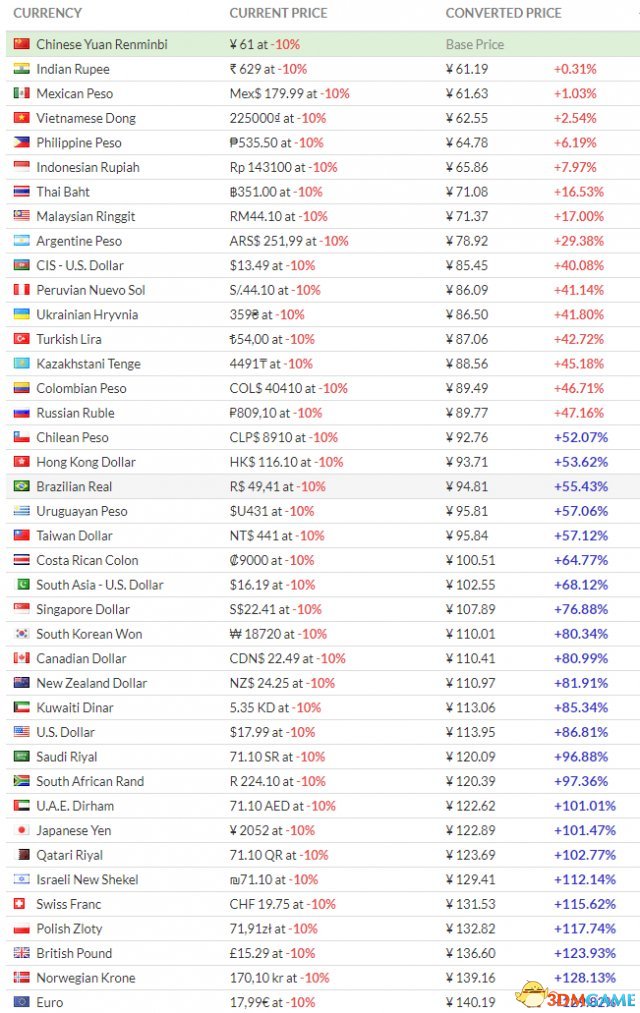Image resolution: width=640 pixels, height=1013 pixels.
Task: Click the U.S. flag beside U.S. Dollar
Action: [21, 731]
